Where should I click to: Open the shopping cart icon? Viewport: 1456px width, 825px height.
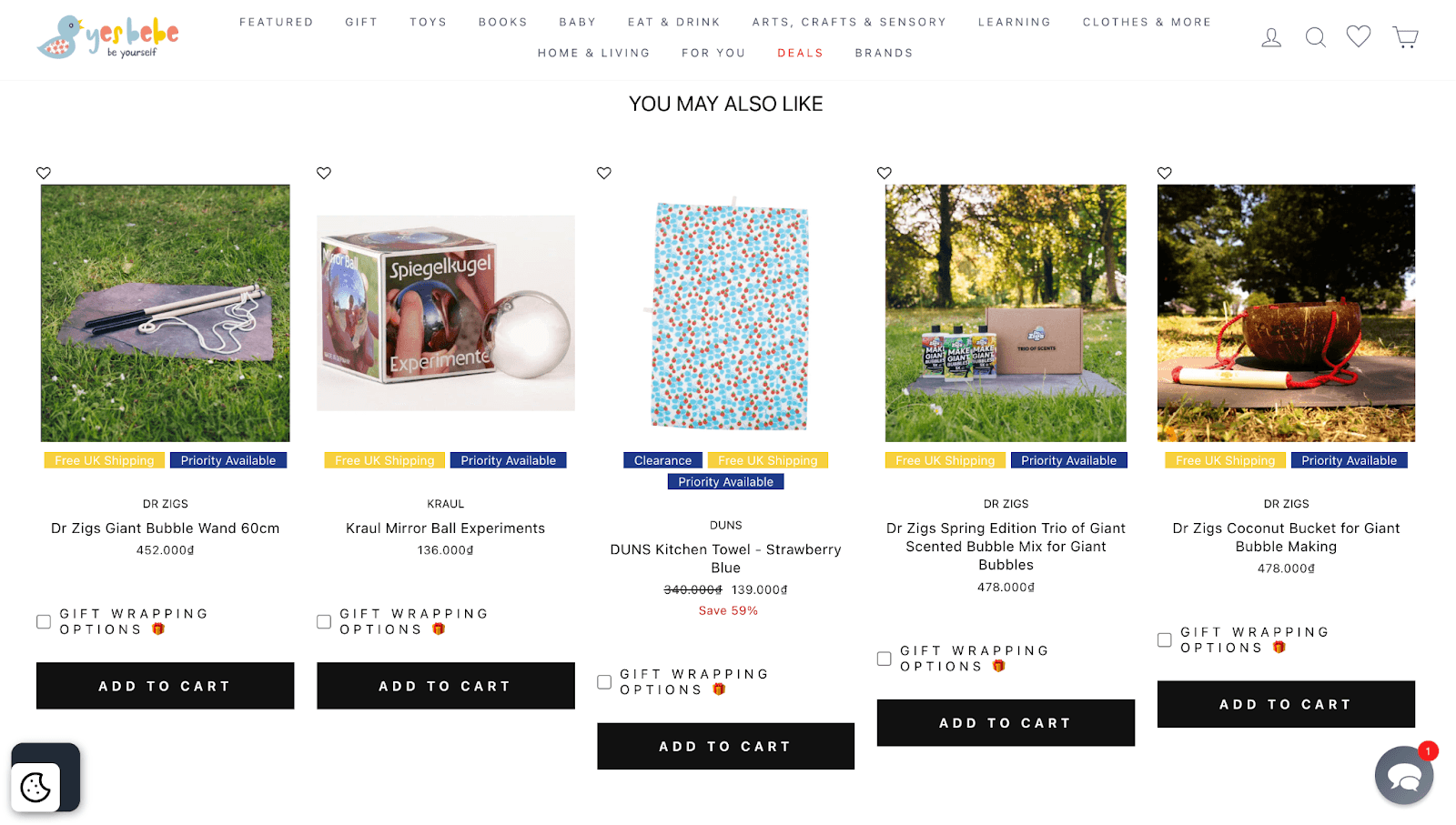click(1405, 37)
